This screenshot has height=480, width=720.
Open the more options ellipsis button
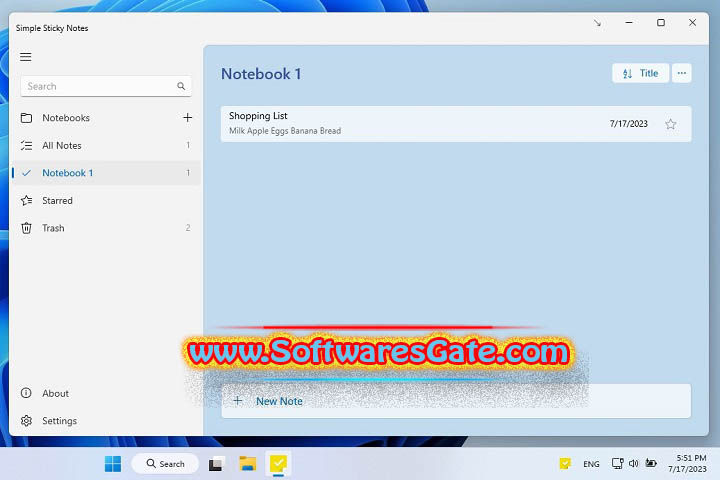click(681, 73)
